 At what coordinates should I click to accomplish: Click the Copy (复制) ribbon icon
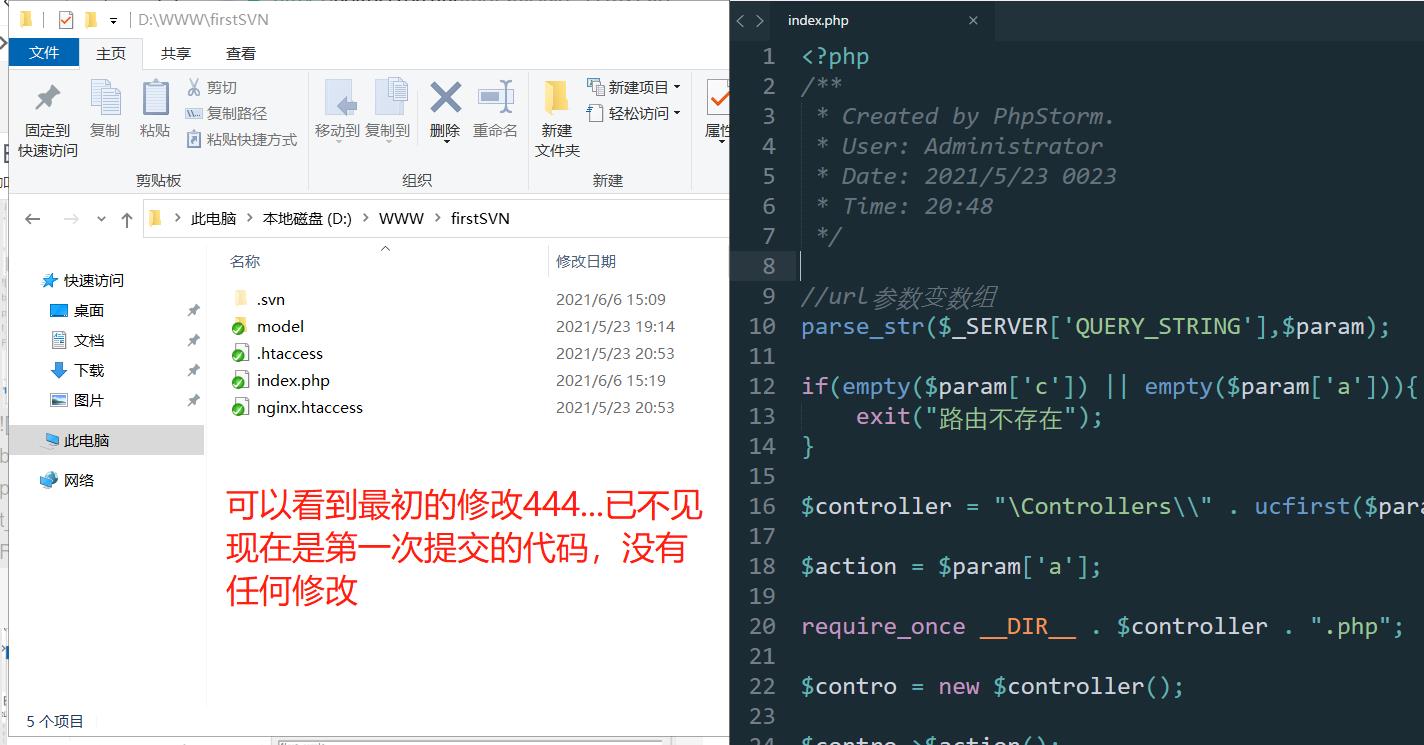[x=105, y=98]
